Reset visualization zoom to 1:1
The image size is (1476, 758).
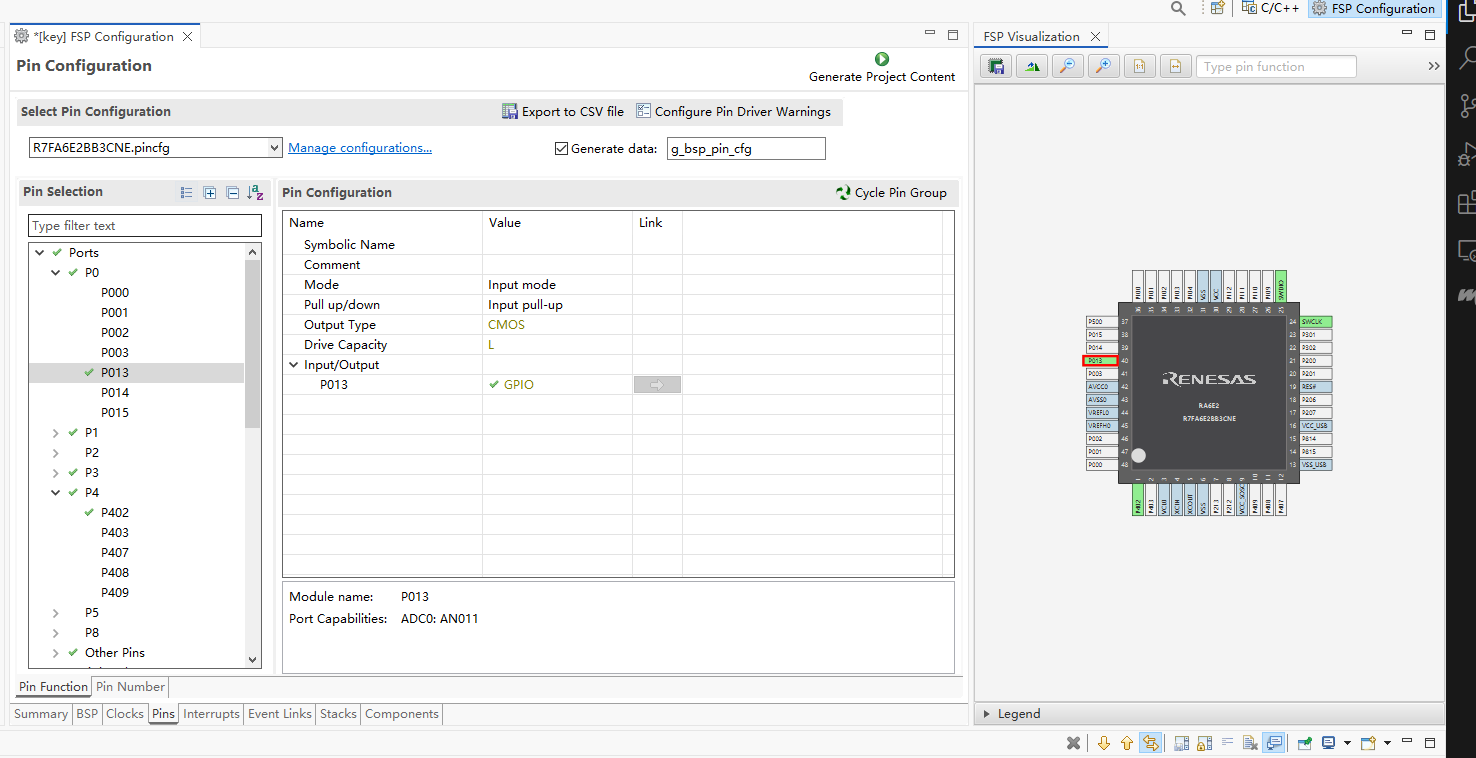pos(1139,67)
